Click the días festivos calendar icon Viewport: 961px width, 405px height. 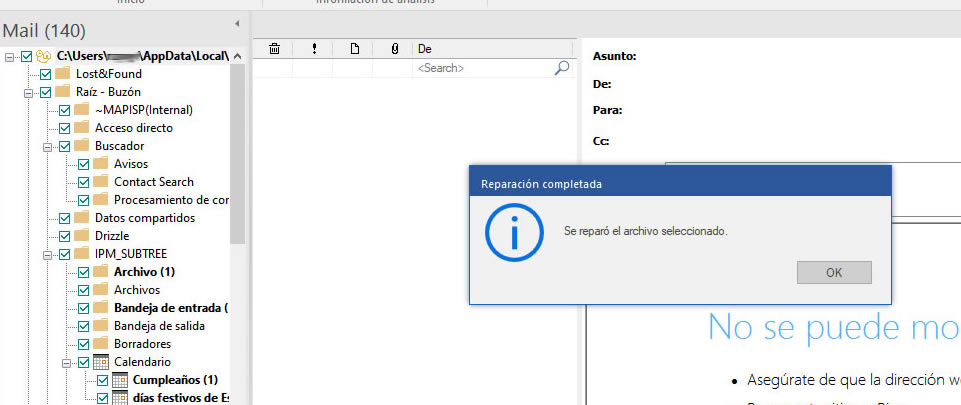tap(120, 397)
